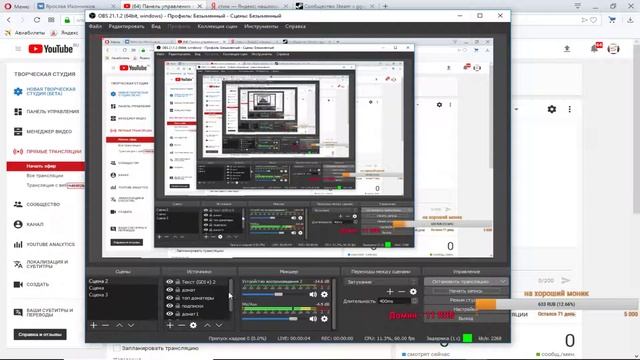Open playback device mixer settings gear

pos(324,294)
